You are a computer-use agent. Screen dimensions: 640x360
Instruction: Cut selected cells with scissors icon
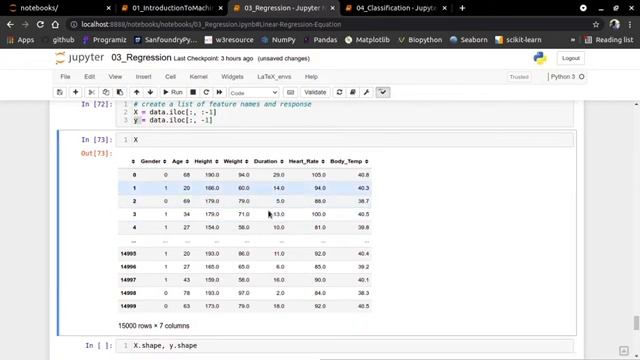(x=92, y=92)
